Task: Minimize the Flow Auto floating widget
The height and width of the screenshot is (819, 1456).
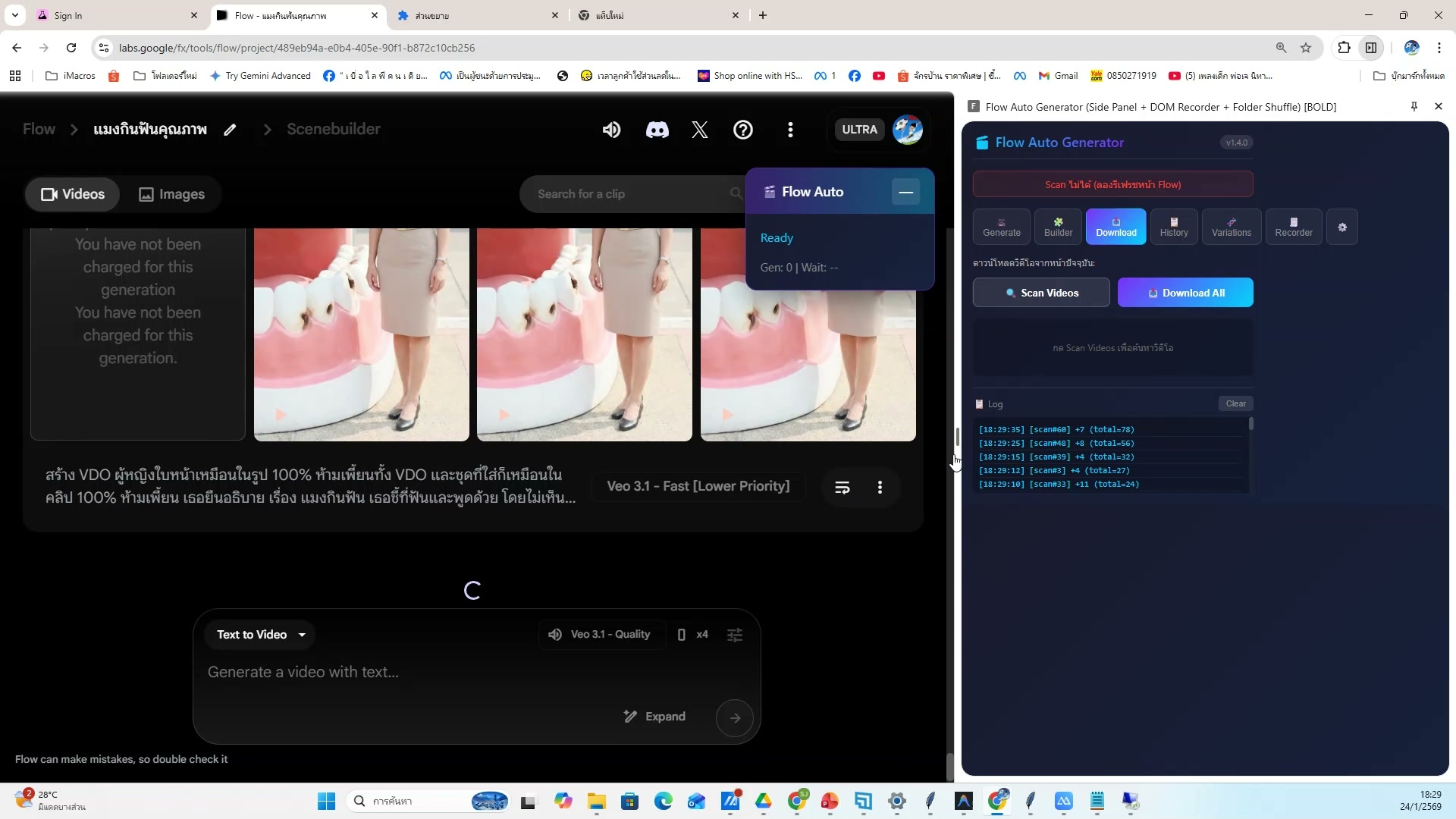Action: [x=905, y=192]
